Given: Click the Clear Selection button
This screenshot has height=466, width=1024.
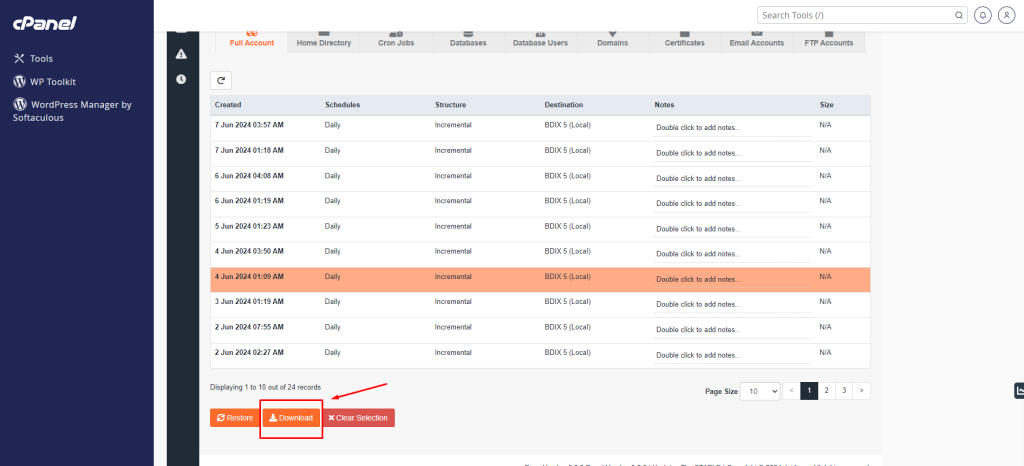Looking at the screenshot, I should point(358,417).
